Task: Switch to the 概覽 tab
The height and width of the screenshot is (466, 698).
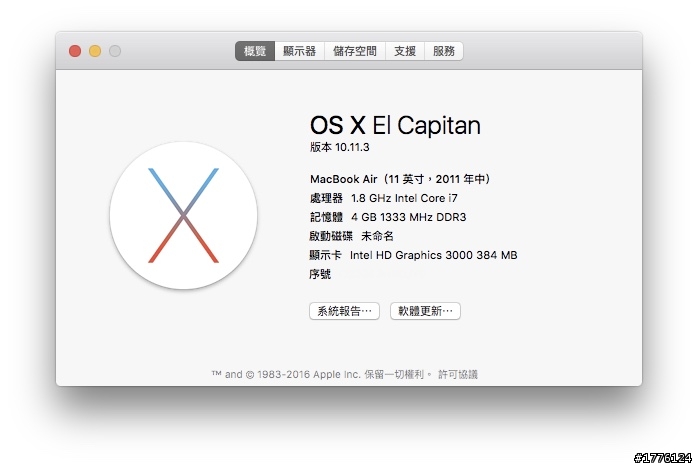Action: (x=255, y=51)
